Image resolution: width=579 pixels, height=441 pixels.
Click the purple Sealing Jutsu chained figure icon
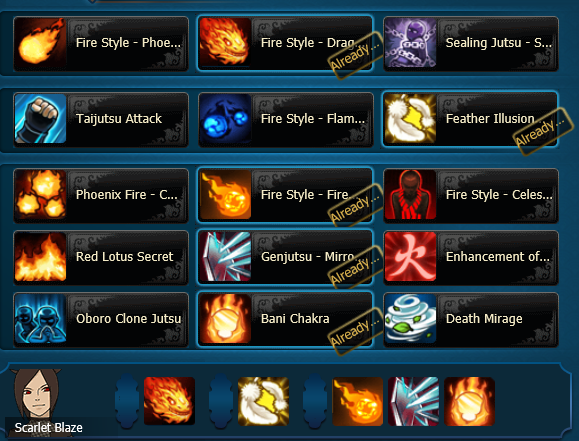tap(410, 43)
